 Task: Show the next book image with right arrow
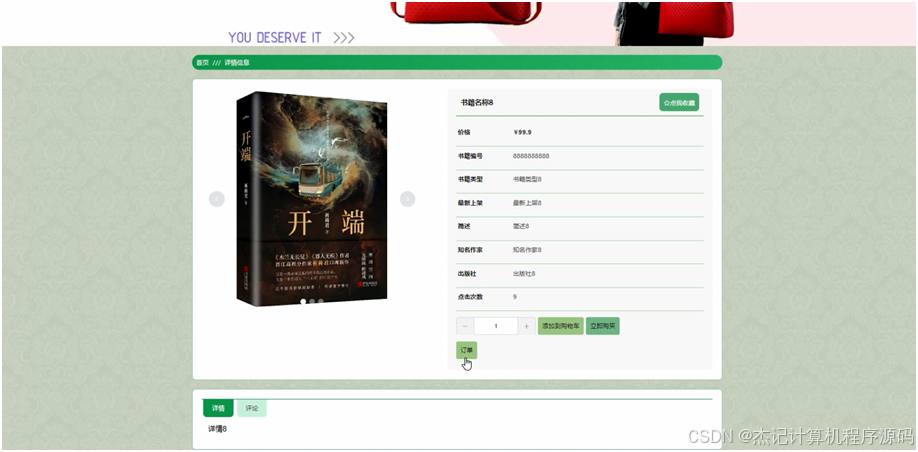tap(407, 199)
